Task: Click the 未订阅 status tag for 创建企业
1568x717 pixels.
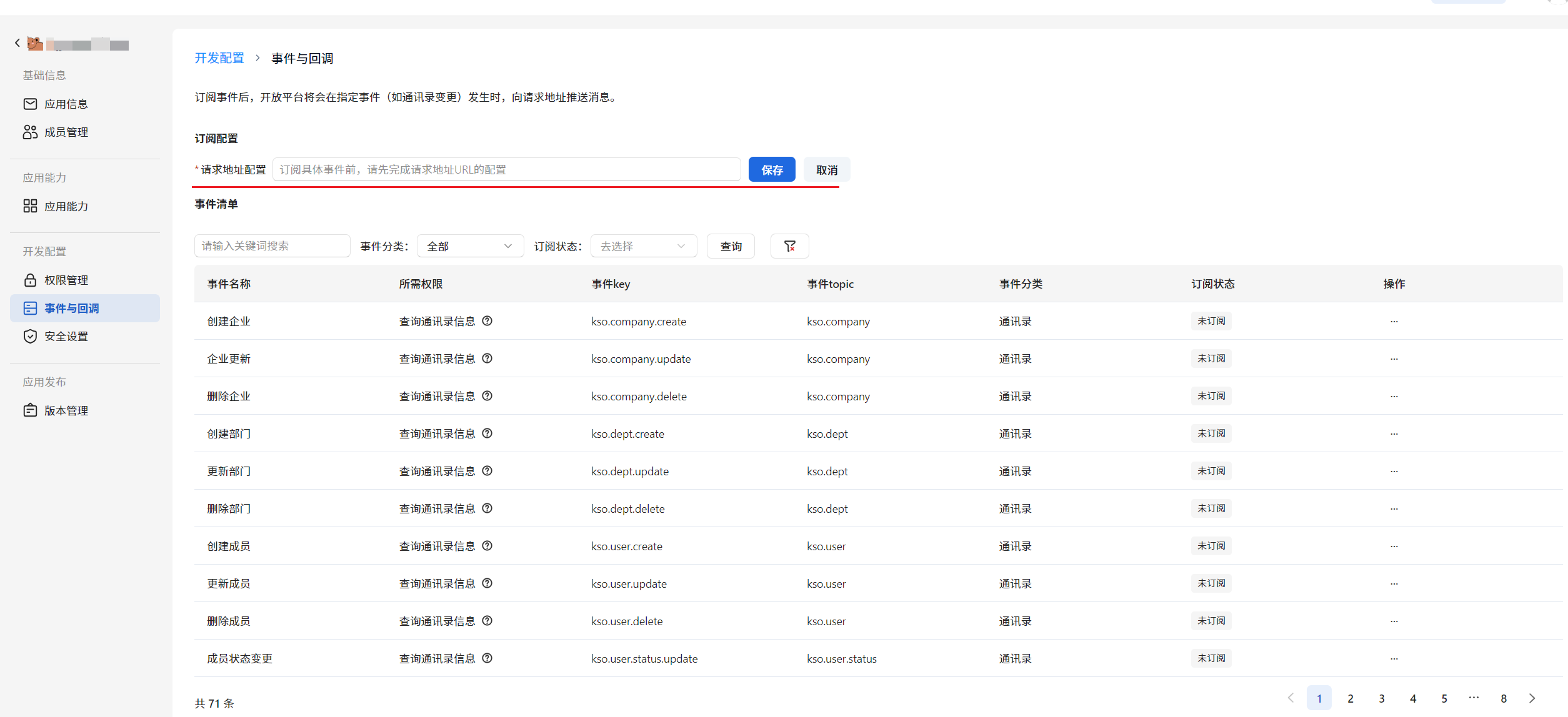Action: (1211, 320)
